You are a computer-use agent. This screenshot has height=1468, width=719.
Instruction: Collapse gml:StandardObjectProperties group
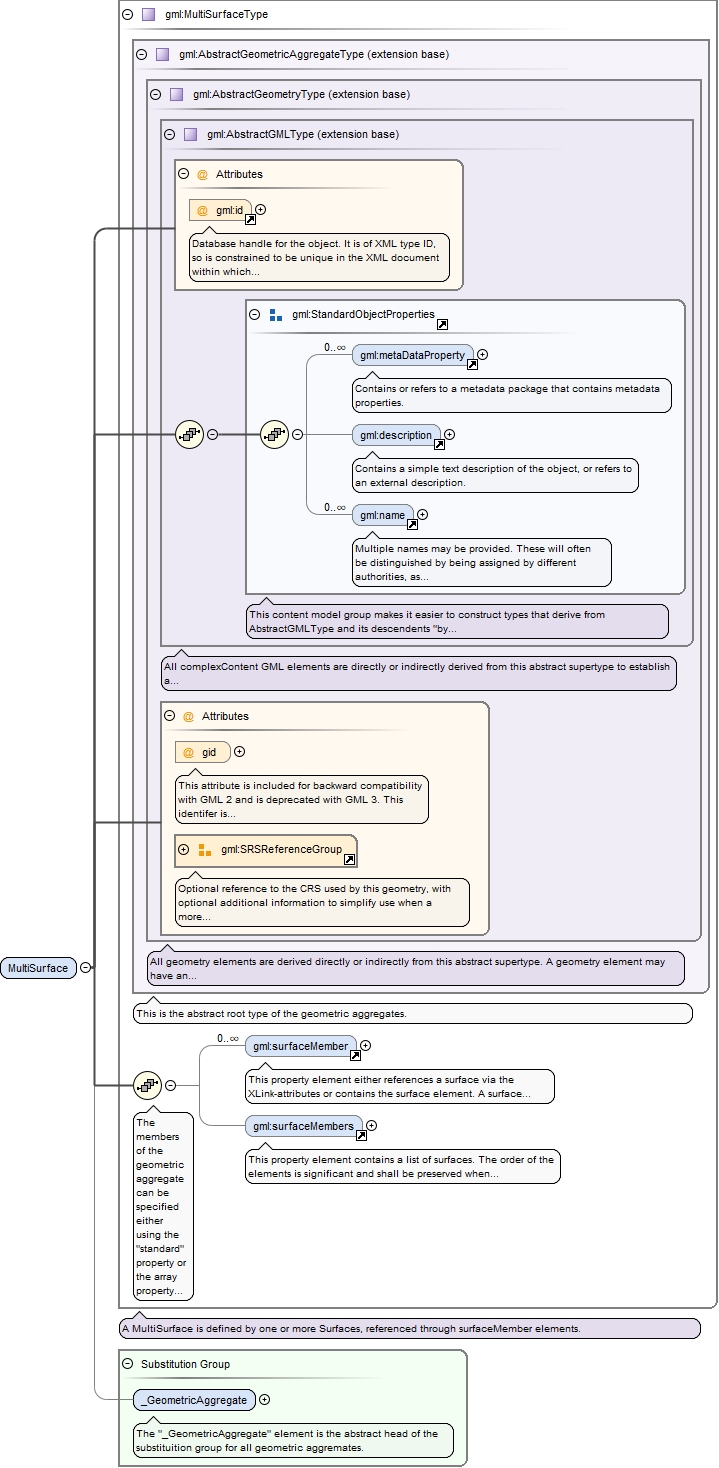click(x=255, y=315)
